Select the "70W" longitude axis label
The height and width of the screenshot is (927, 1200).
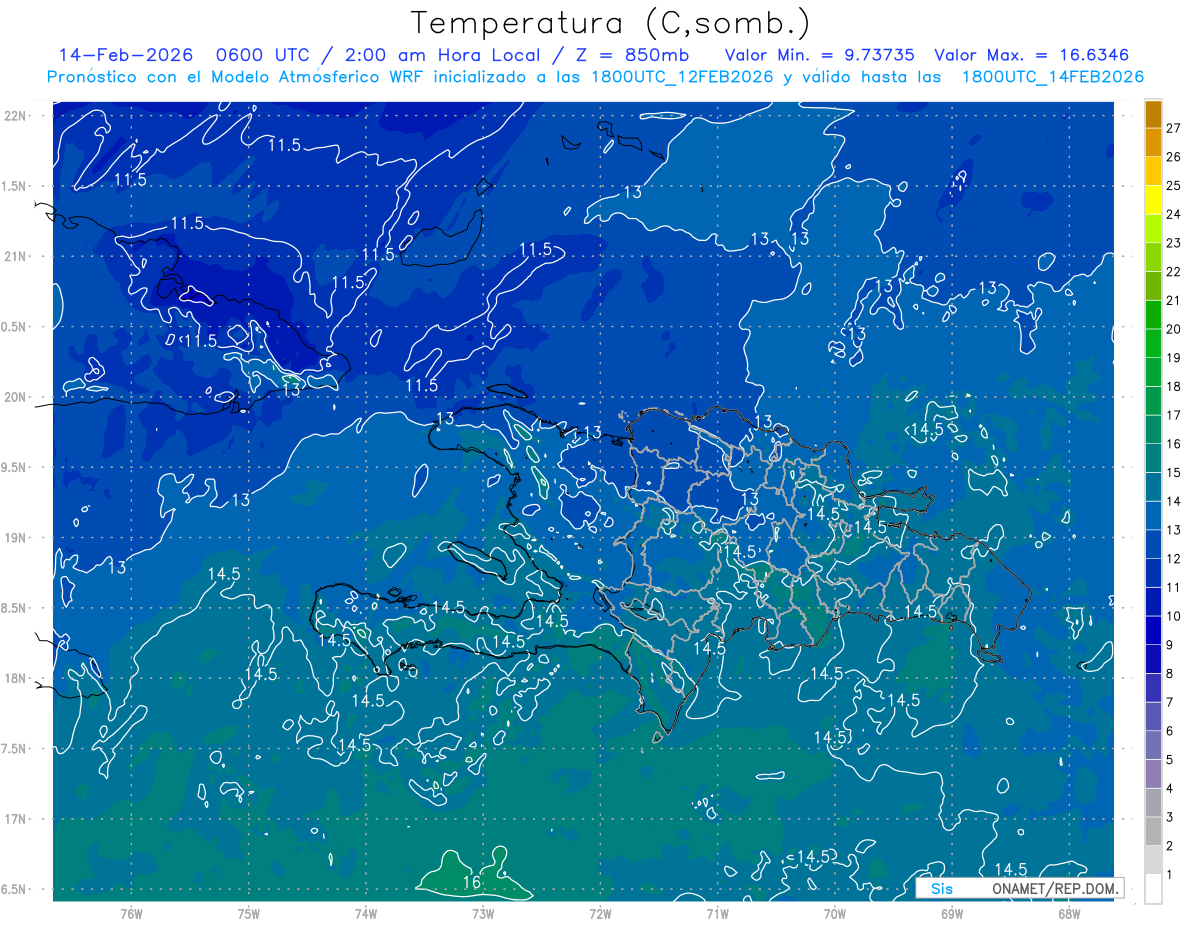pos(834,913)
